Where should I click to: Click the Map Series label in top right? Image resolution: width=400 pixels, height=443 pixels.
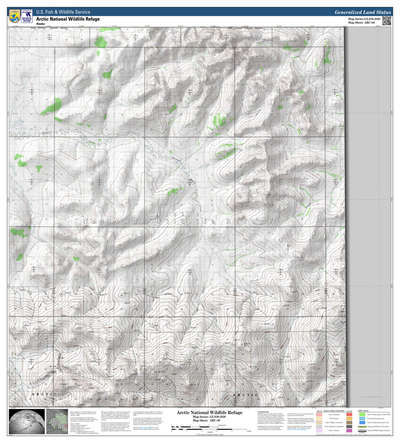[364, 19]
